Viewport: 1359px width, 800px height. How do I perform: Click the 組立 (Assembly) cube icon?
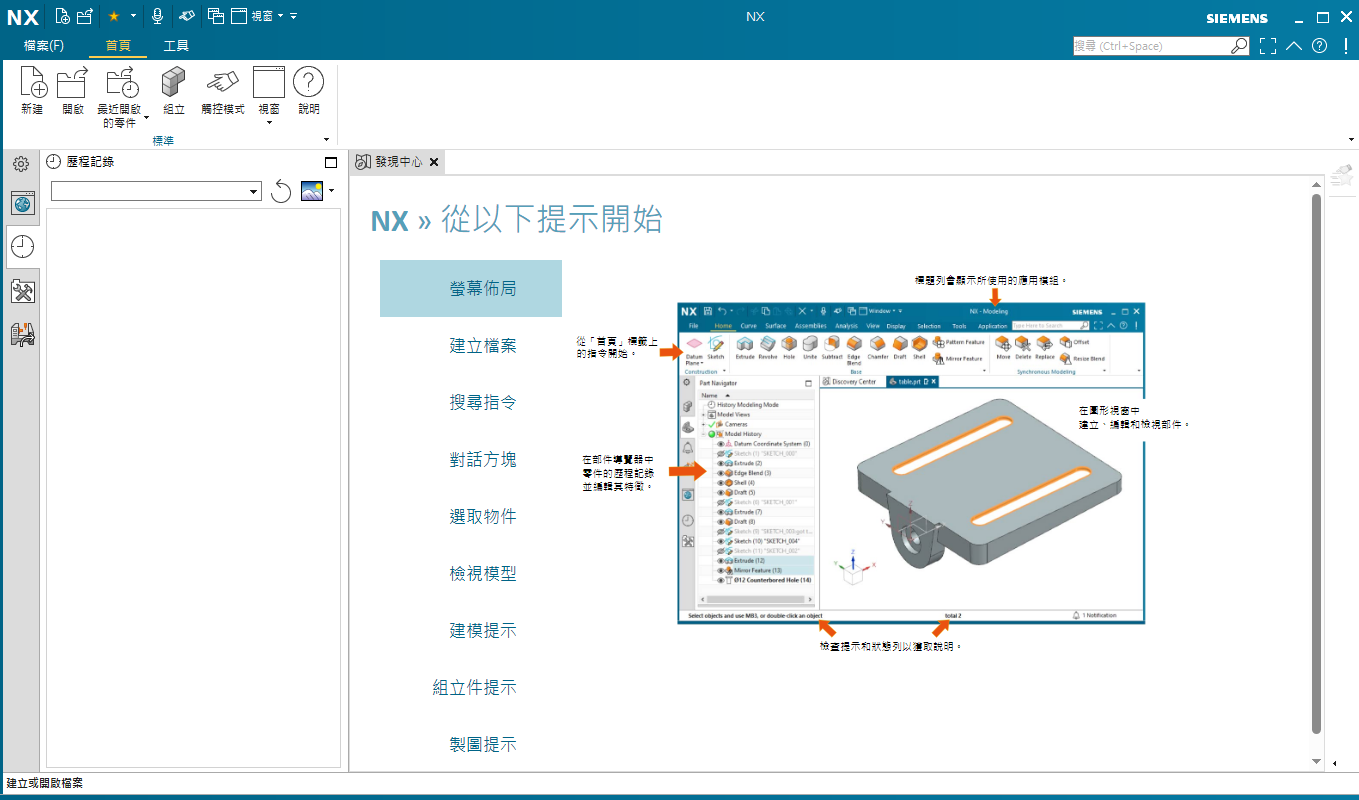click(174, 84)
